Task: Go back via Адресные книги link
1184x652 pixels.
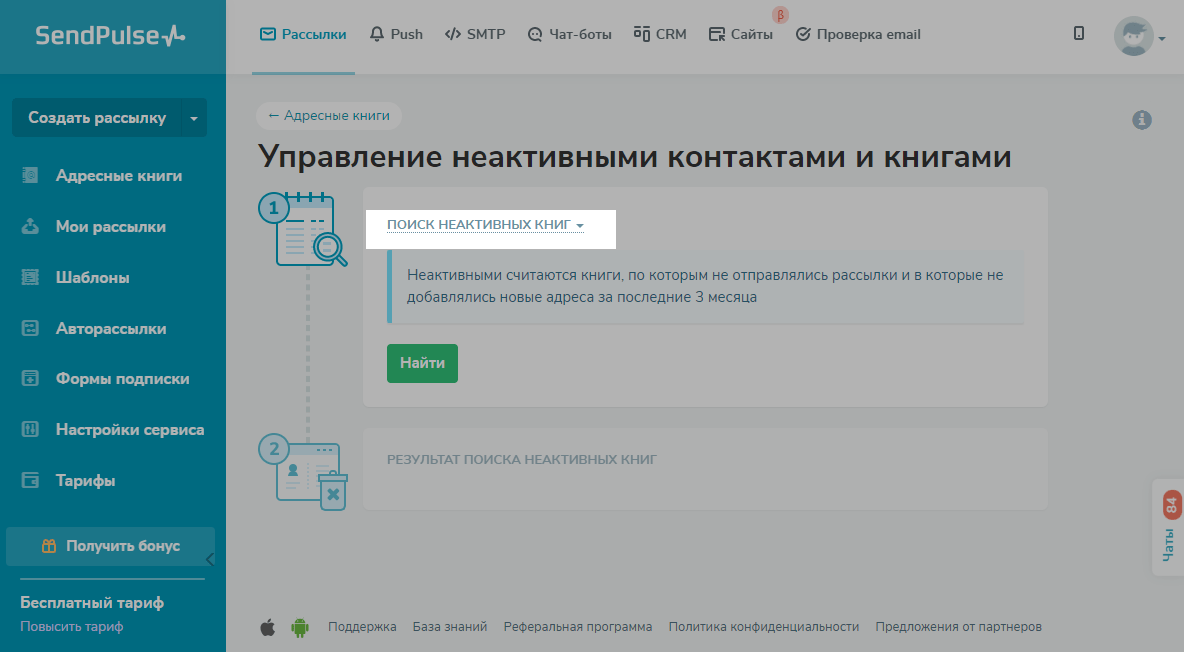Action: (x=329, y=116)
